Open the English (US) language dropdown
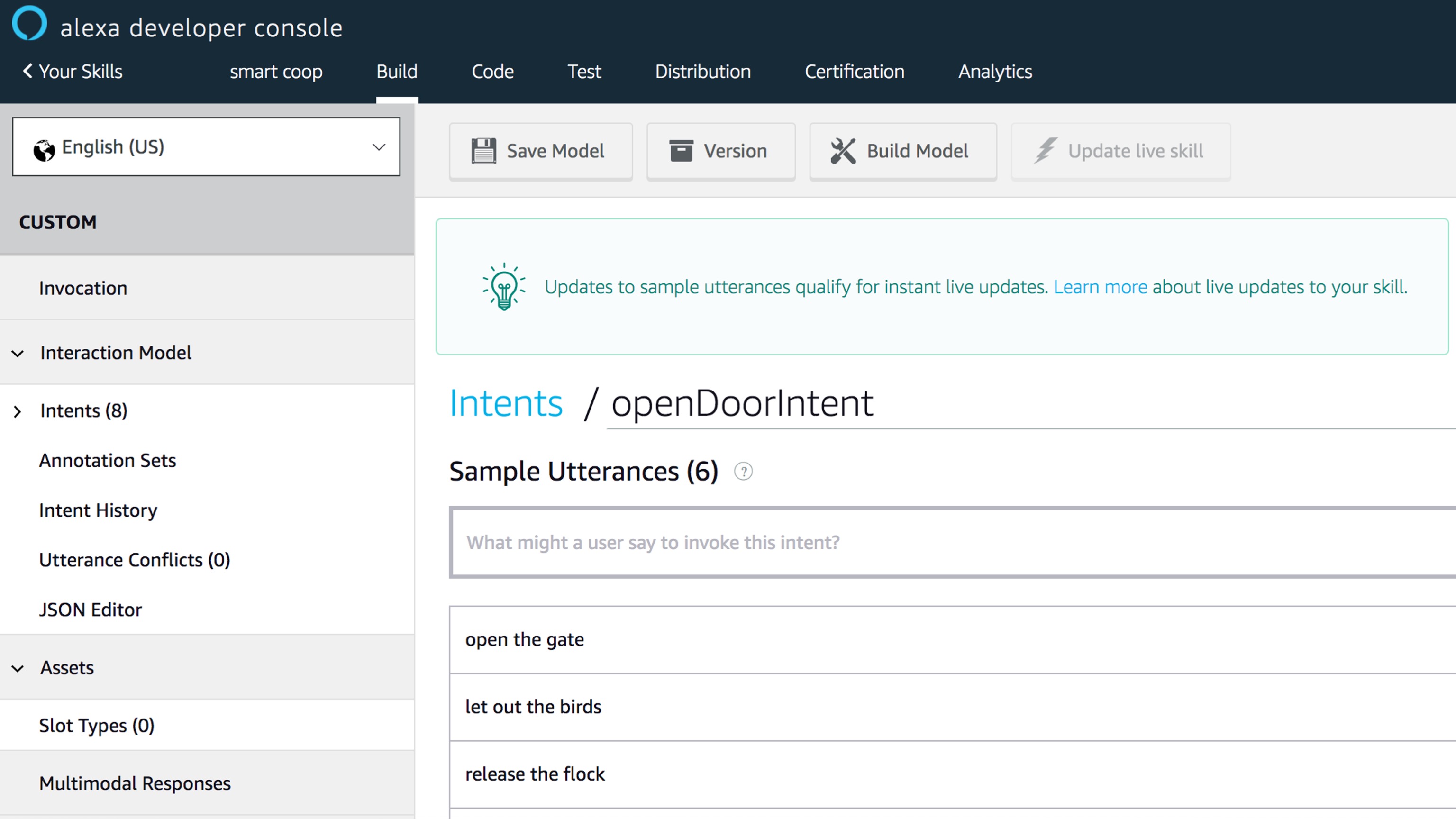The image size is (1456, 819). [x=206, y=147]
